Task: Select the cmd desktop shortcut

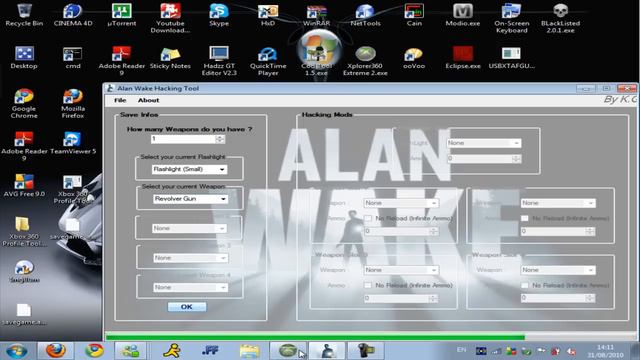Action: (x=73, y=57)
